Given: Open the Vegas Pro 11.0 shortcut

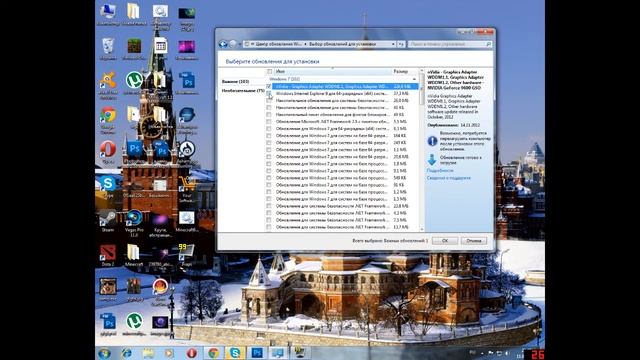Looking at the screenshot, I should [x=134, y=222].
